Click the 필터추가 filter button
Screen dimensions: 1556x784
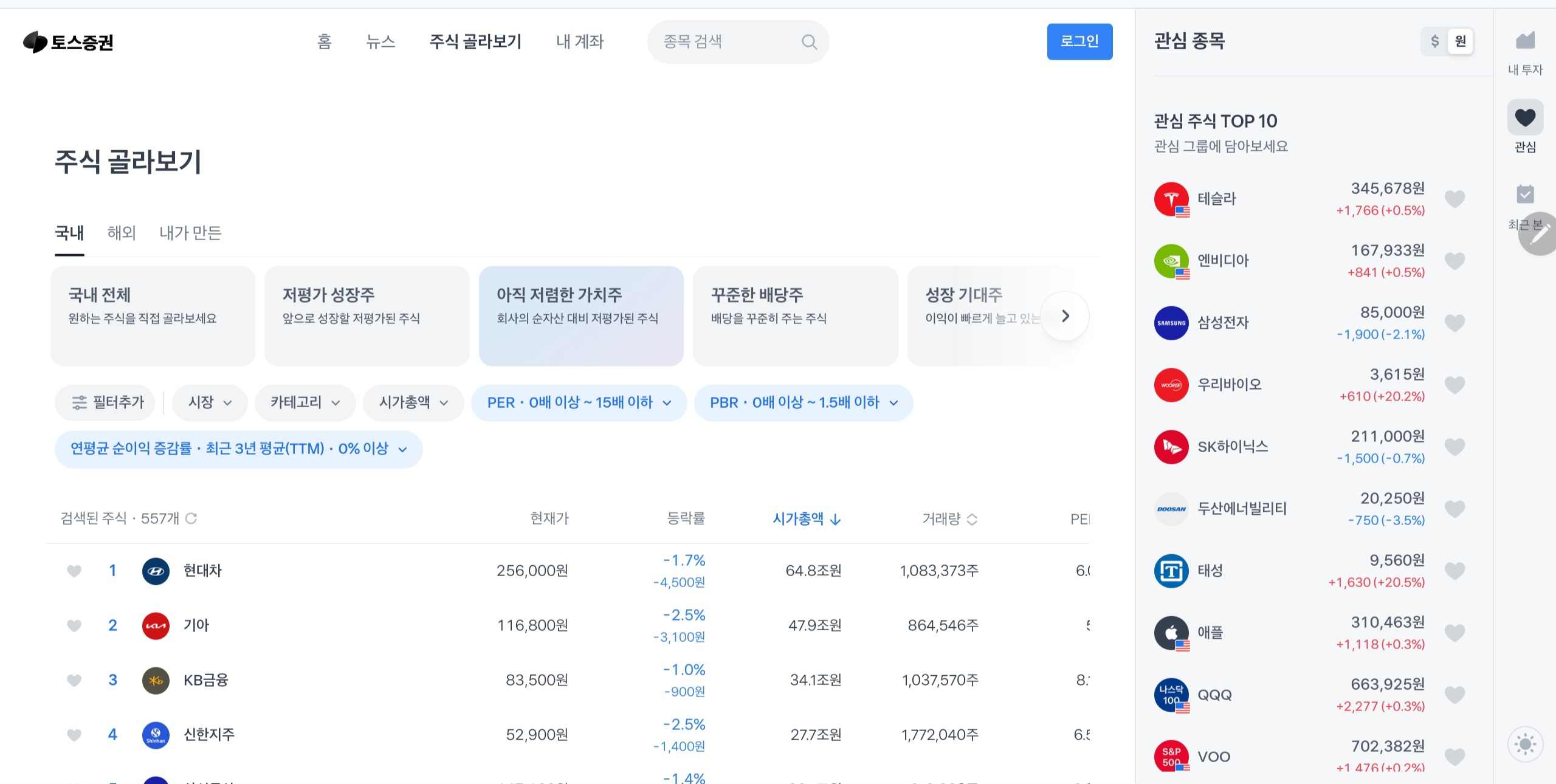pyautogui.click(x=105, y=402)
